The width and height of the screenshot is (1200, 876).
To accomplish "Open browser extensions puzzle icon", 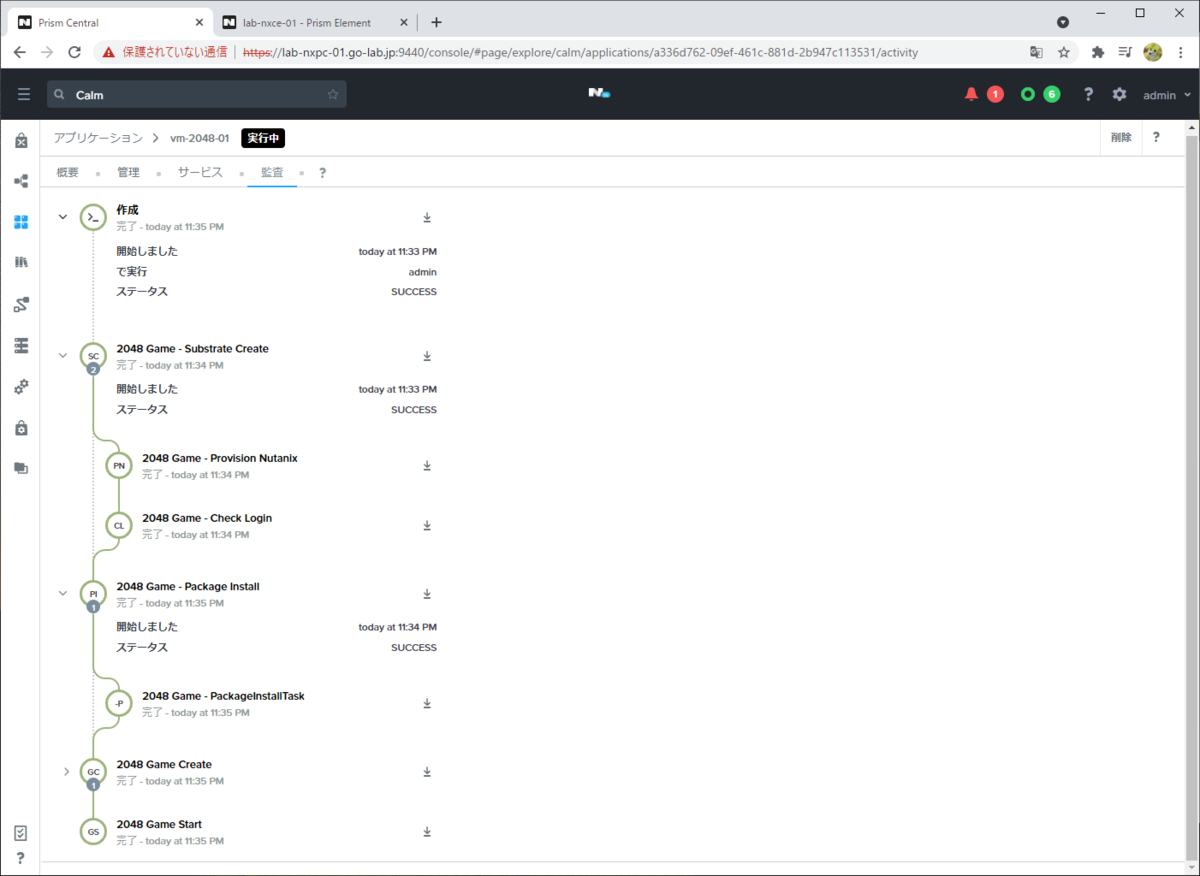I will [x=1097, y=52].
